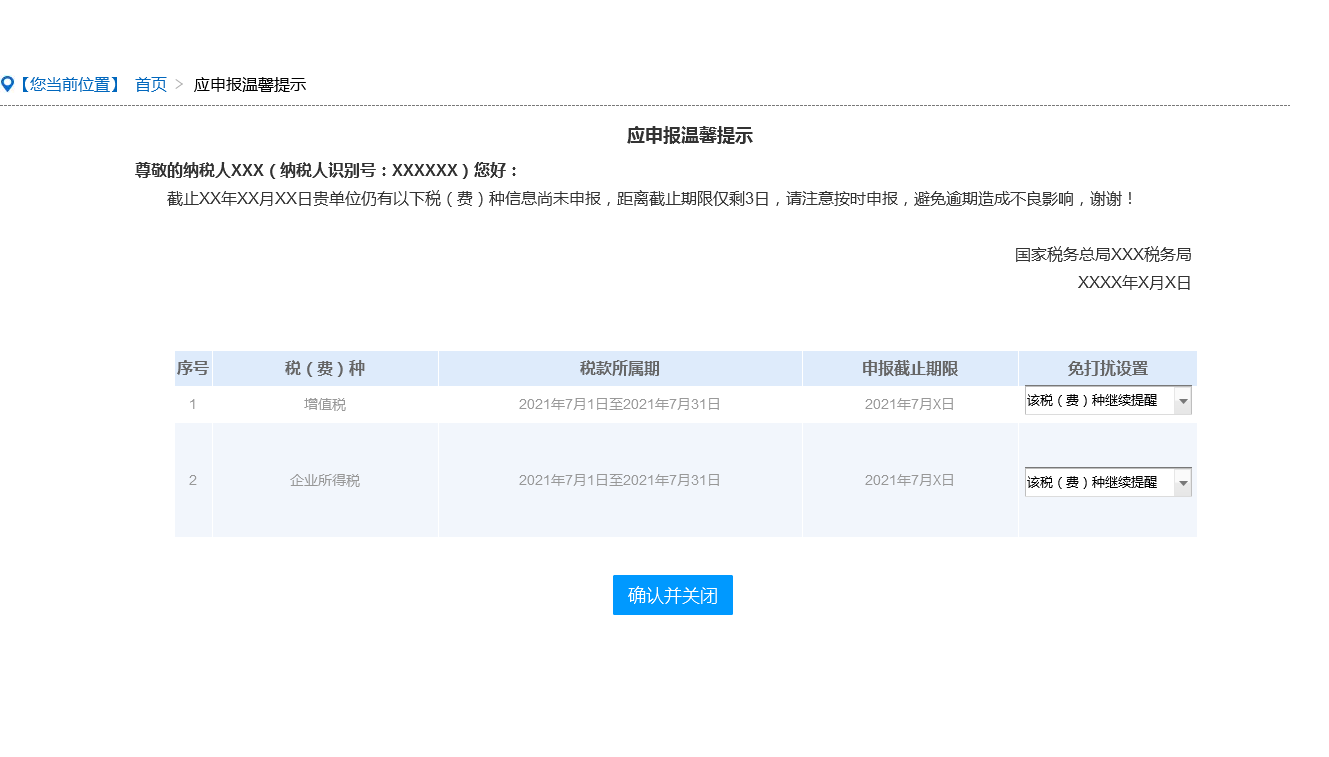Click the 国家税务总局XXX税务局 signature text
Viewport: 1329px width, 757px height.
[x=1103, y=255]
